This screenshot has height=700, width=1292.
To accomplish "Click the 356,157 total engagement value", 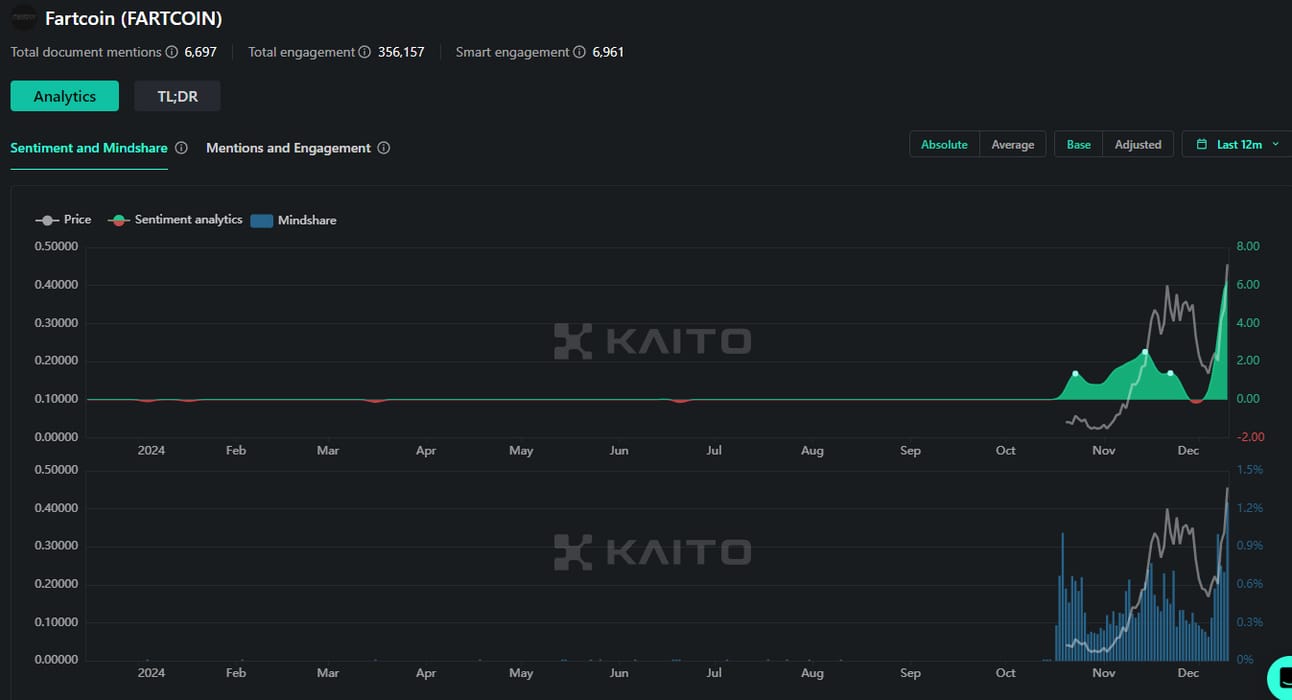I will click(401, 52).
